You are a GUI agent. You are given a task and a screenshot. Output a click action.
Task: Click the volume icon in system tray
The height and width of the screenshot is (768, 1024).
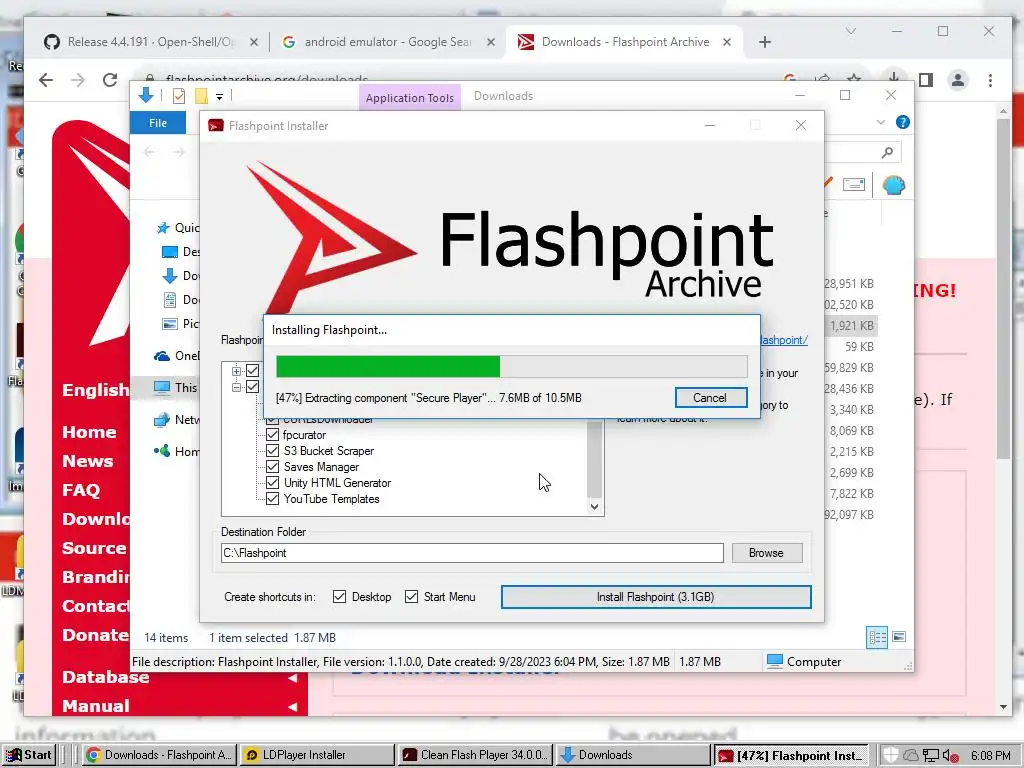[950, 756]
